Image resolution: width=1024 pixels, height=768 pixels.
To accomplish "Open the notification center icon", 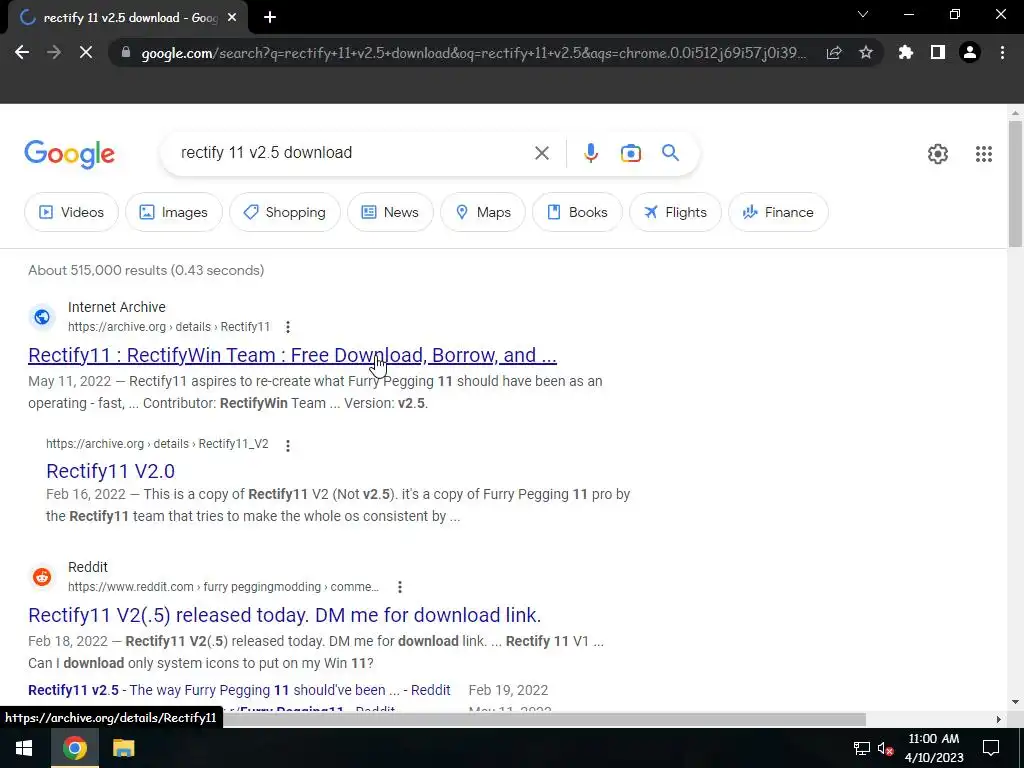I will point(991,748).
